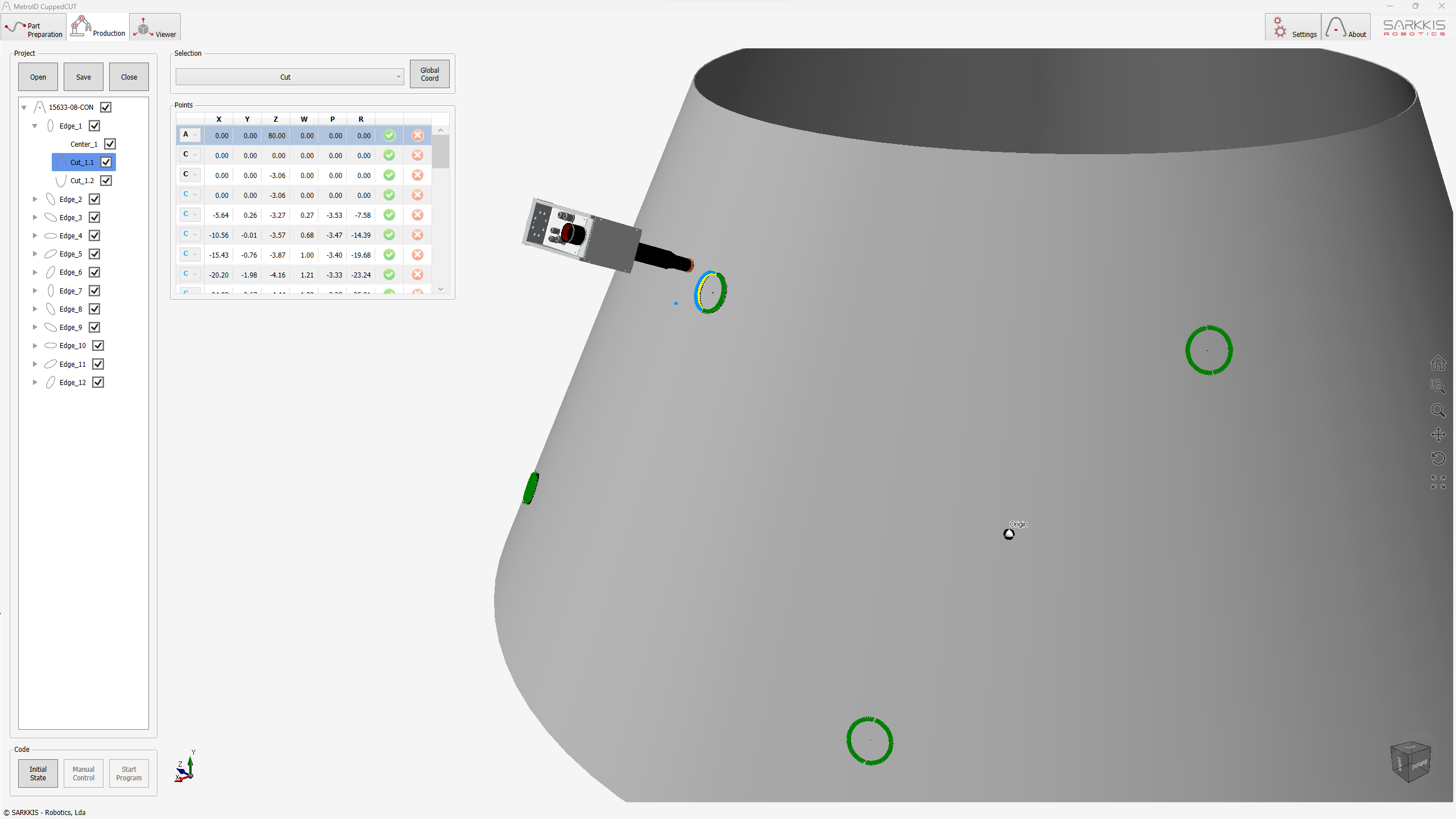Select Edge_7 in project tree
1456x819 pixels.
tap(70, 291)
